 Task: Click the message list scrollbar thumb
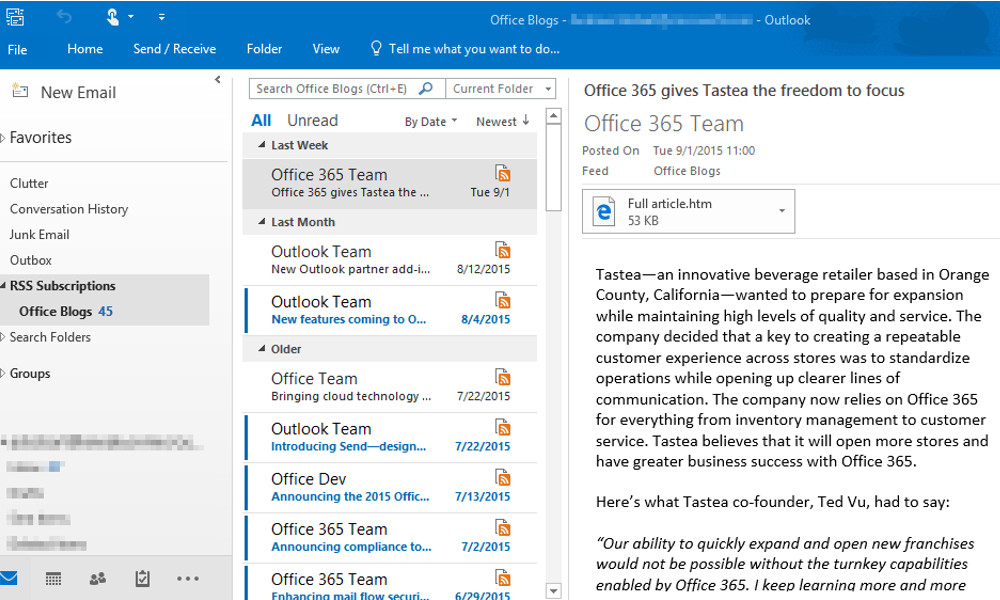tap(554, 167)
